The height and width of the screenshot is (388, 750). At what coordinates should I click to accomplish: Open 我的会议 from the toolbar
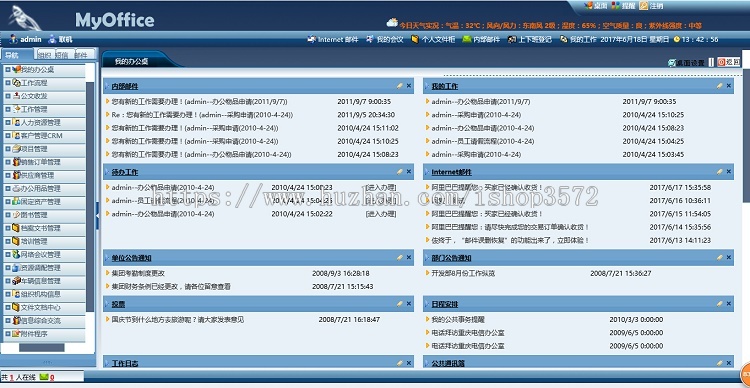click(385, 40)
